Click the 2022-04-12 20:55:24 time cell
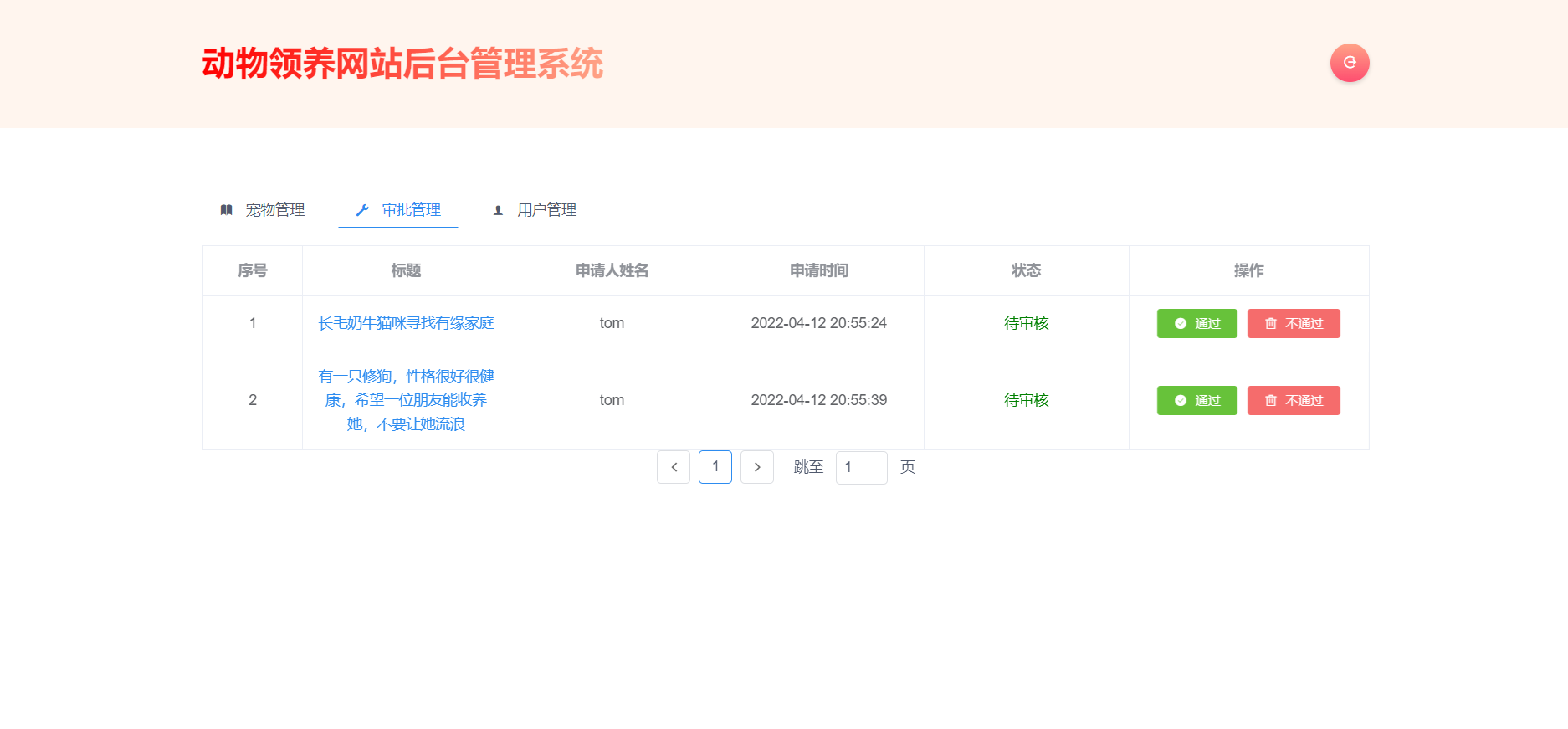 click(x=819, y=323)
